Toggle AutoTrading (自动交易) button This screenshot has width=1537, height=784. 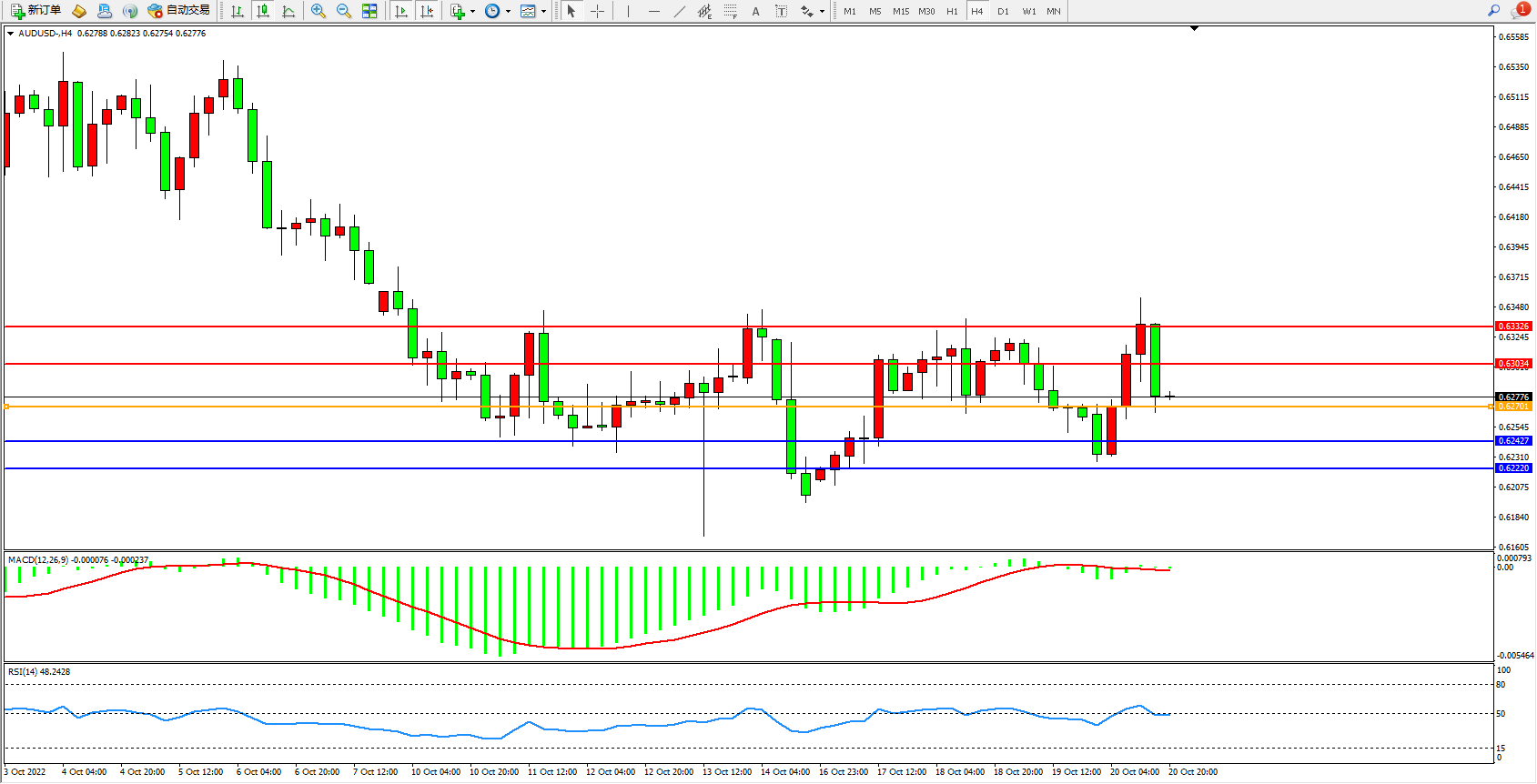(179, 11)
